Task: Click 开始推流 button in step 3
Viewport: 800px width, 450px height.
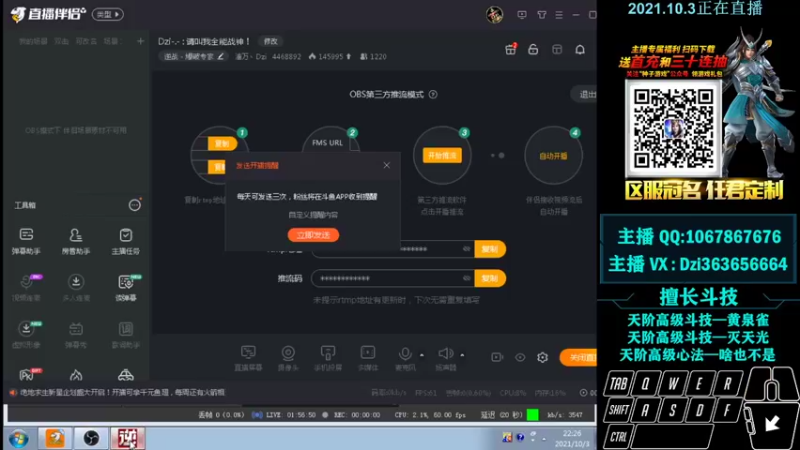Action: pyautogui.click(x=442, y=156)
